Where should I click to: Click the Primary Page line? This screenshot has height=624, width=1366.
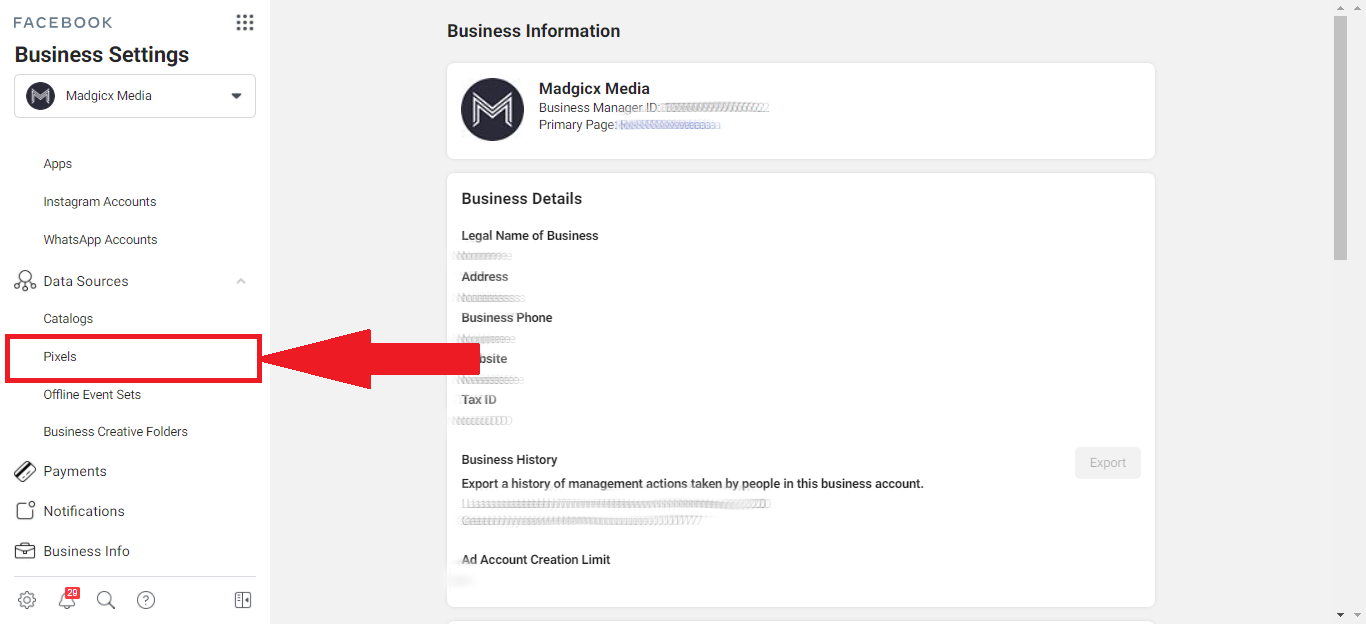click(630, 125)
